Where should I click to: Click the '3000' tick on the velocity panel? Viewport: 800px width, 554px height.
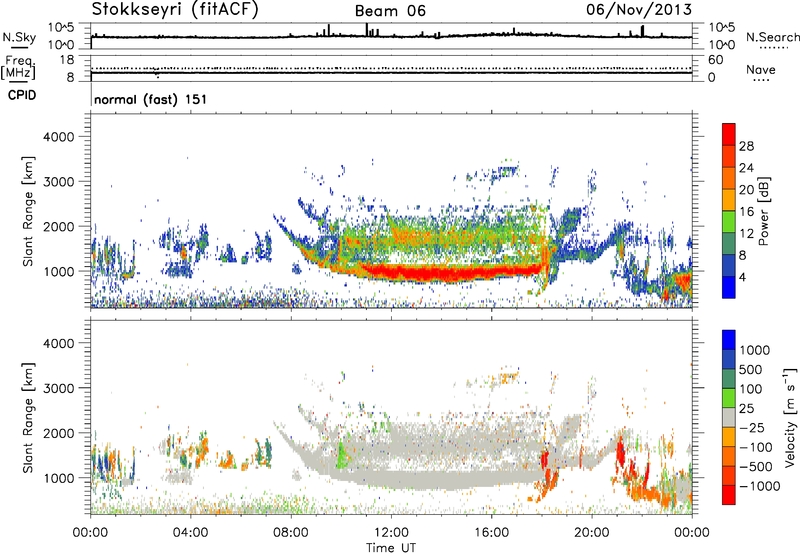click(x=59, y=388)
